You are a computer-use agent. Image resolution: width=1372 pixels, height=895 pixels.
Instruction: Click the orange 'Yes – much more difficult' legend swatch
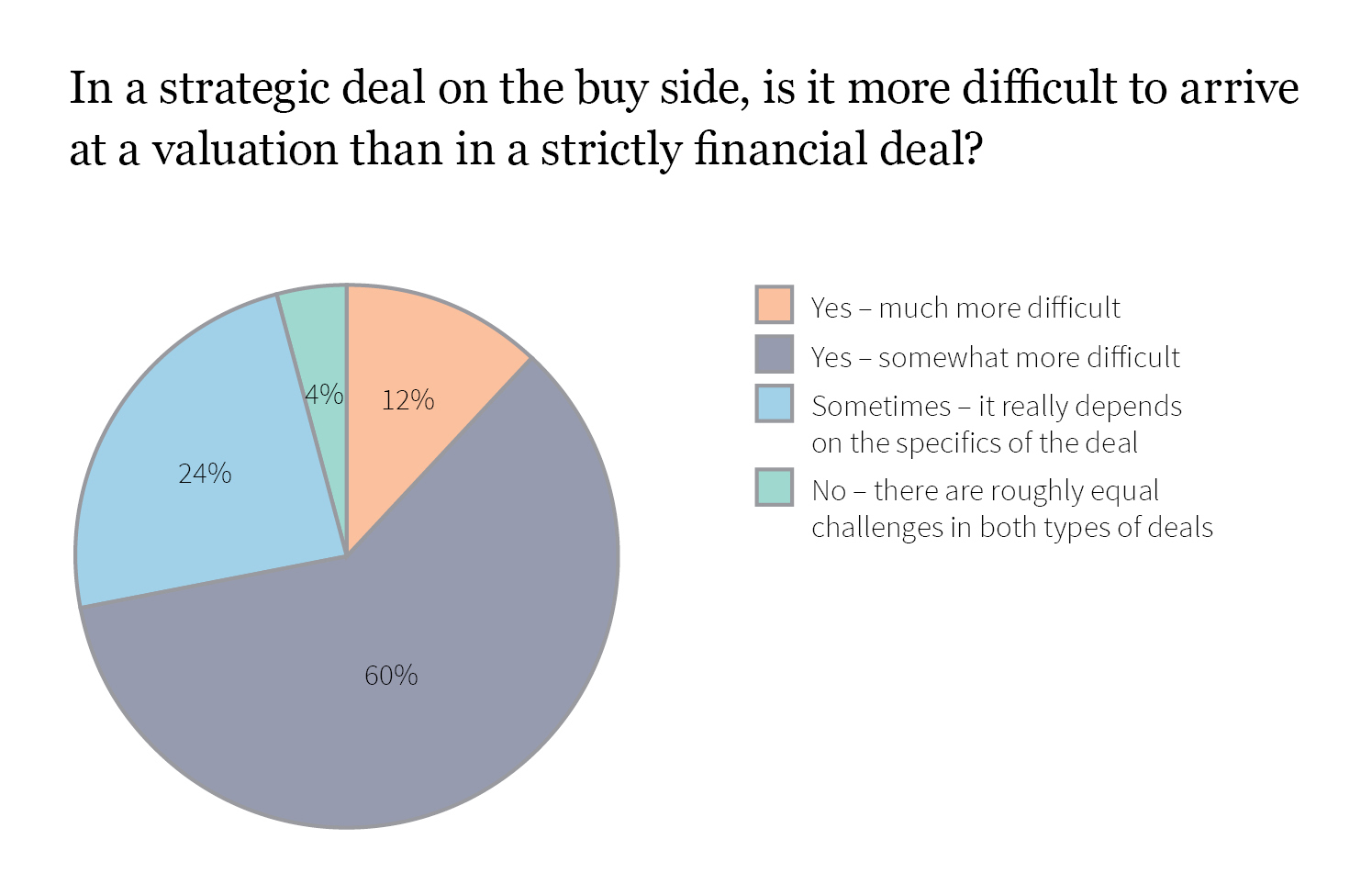774,305
